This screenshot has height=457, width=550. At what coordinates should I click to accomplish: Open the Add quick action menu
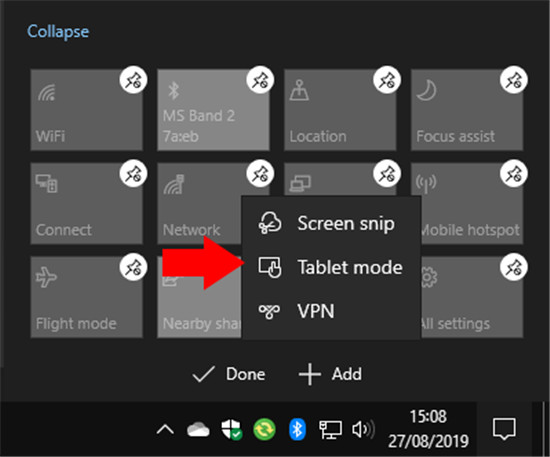point(330,374)
